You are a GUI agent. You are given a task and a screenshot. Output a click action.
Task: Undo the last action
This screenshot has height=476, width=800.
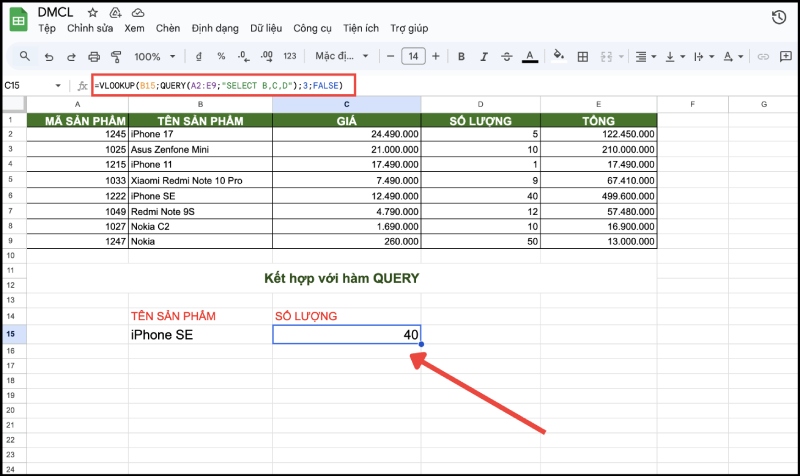tap(49, 57)
